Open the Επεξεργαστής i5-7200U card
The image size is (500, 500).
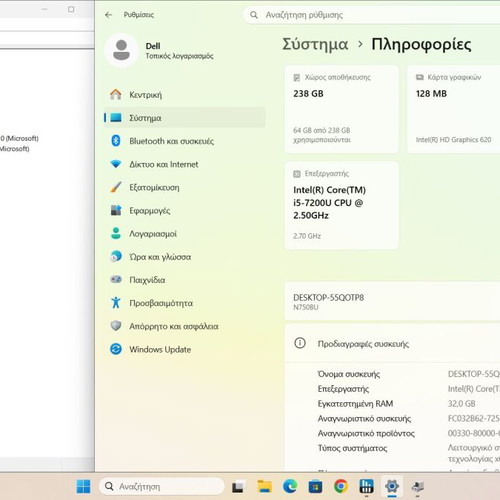coord(342,205)
